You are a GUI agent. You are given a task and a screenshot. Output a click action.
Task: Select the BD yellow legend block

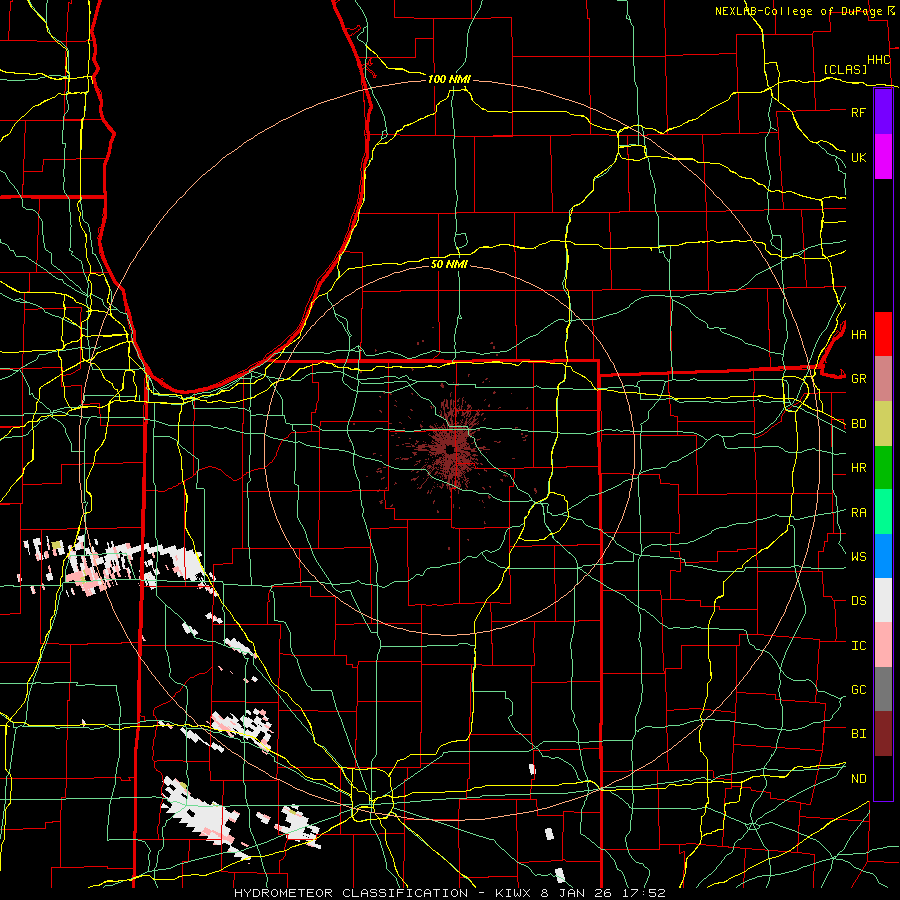pos(883,424)
